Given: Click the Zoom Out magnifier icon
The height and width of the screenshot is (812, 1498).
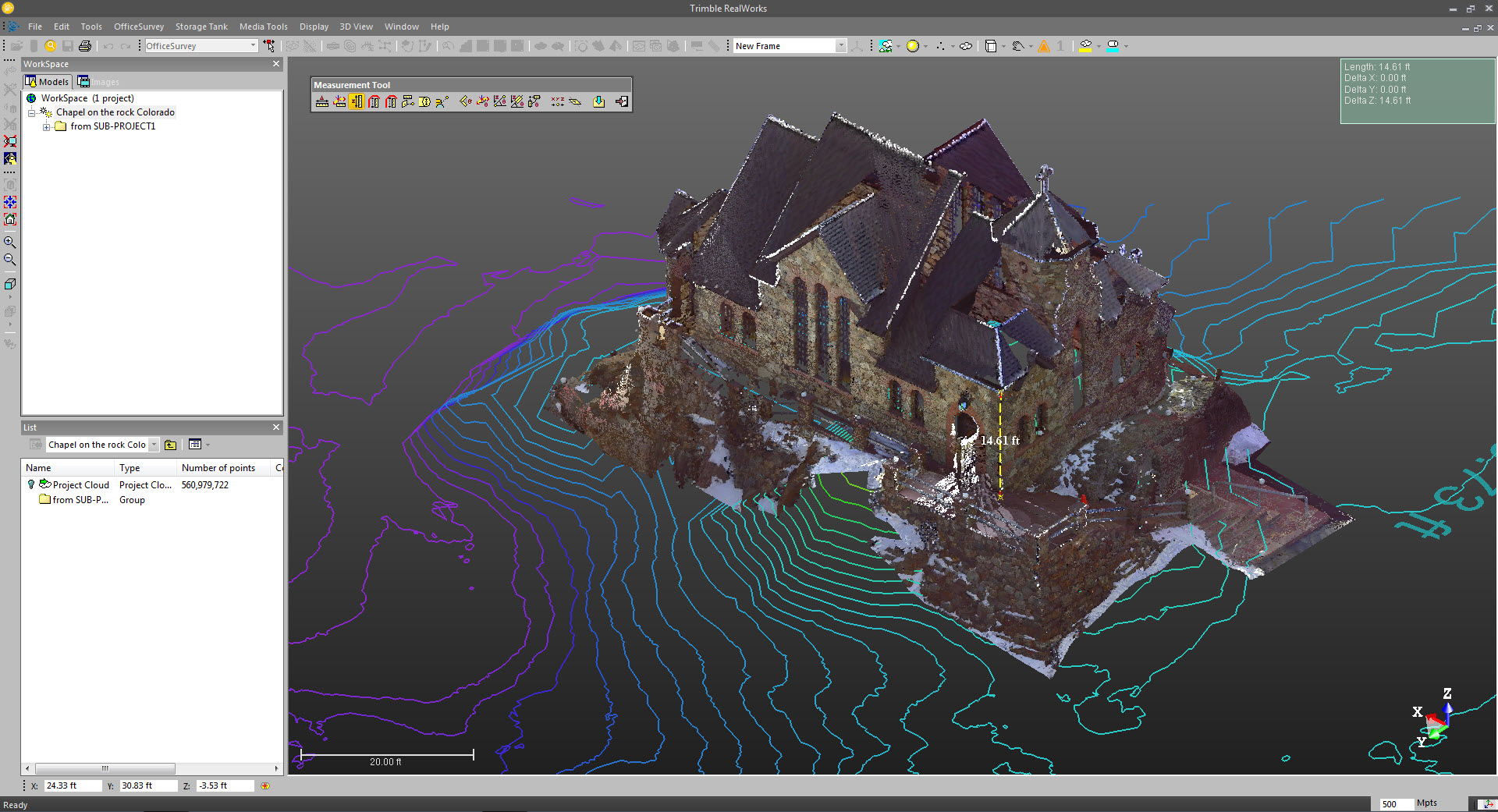Looking at the screenshot, I should pos(10,260).
